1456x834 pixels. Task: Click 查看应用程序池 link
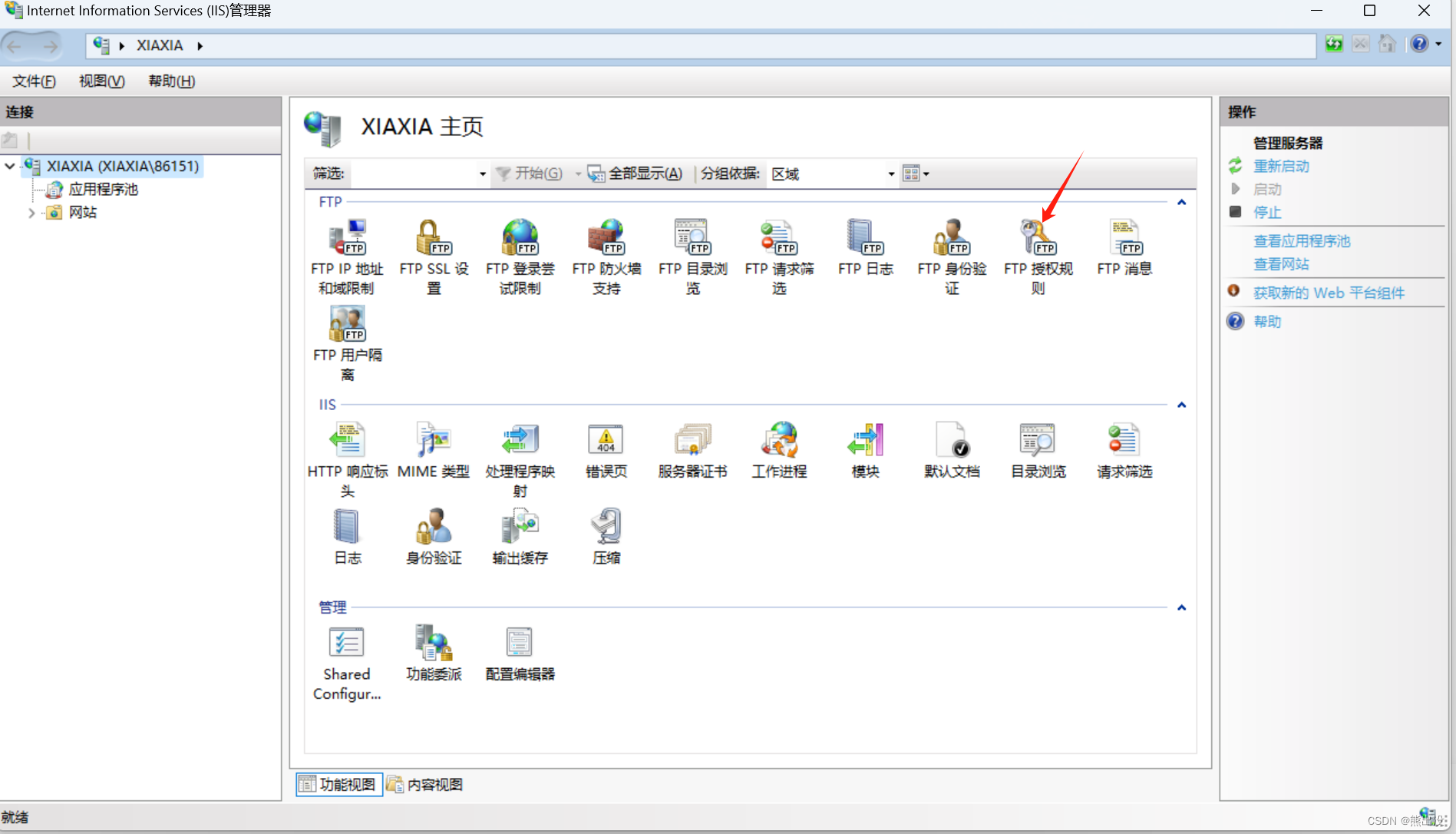tap(1302, 241)
